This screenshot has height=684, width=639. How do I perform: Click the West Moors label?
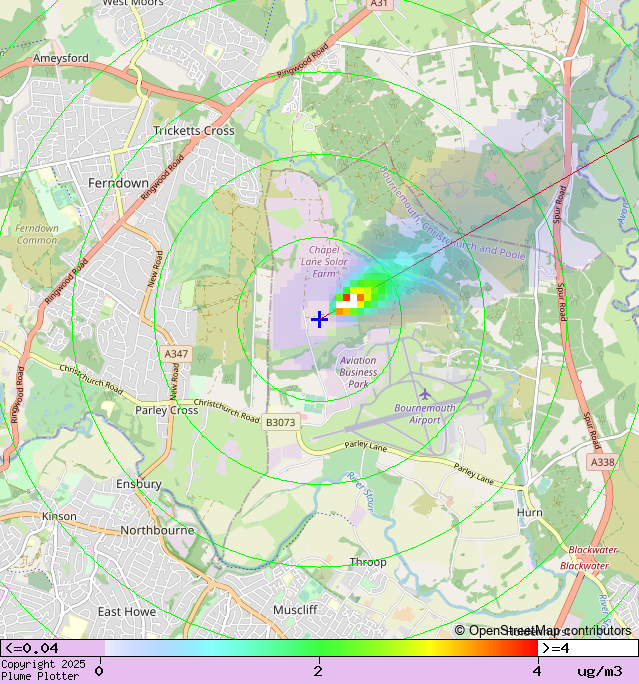click(133, 3)
